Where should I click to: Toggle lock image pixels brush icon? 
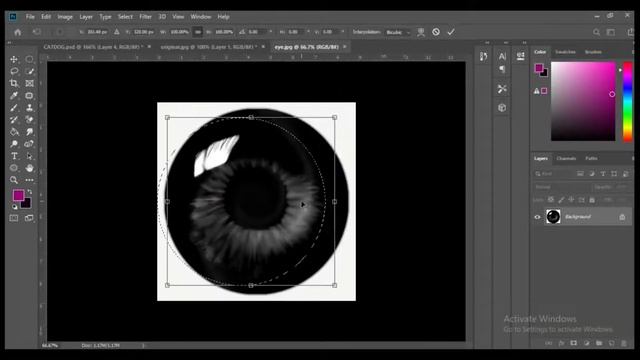tap(561, 200)
